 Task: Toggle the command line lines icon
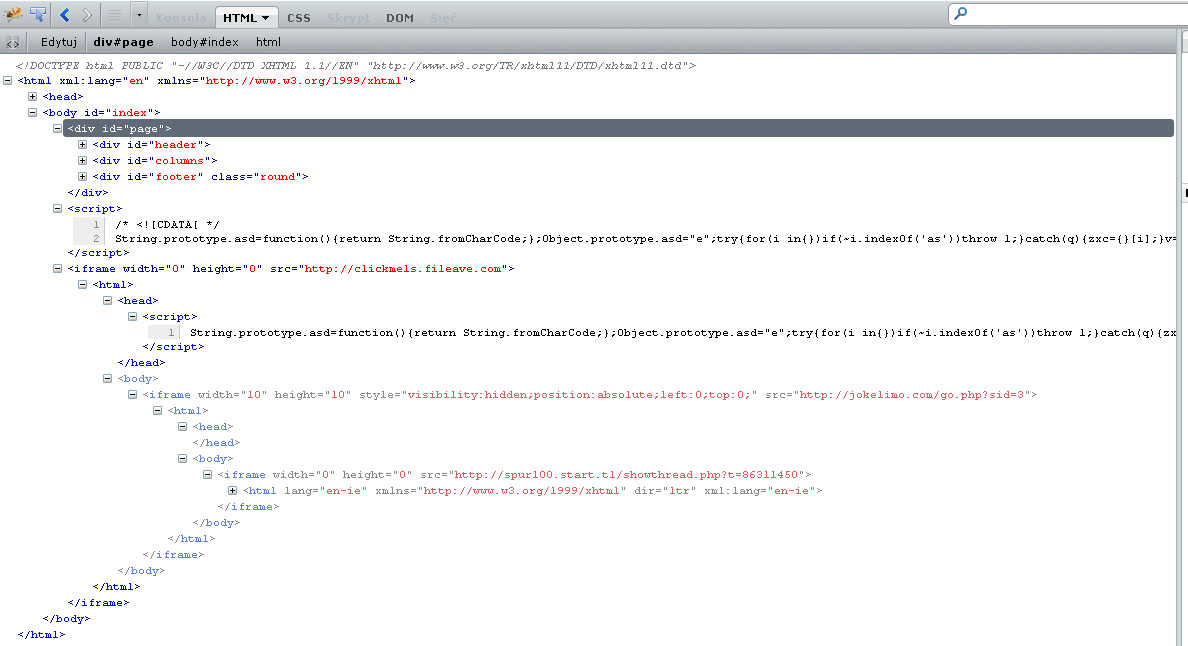coord(114,14)
